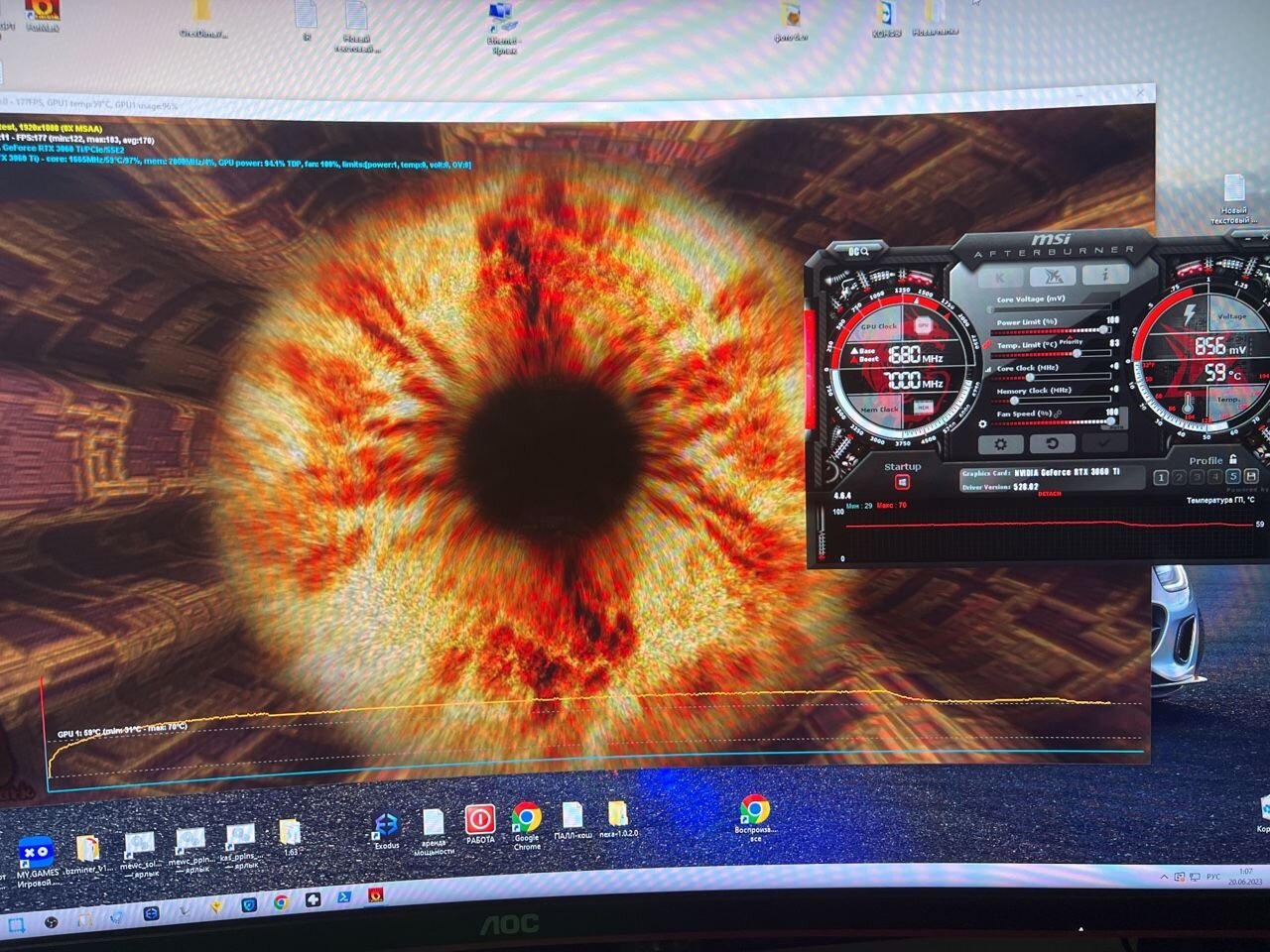Select profile slot 1
The width and height of the screenshot is (1270, 952).
tap(1161, 477)
